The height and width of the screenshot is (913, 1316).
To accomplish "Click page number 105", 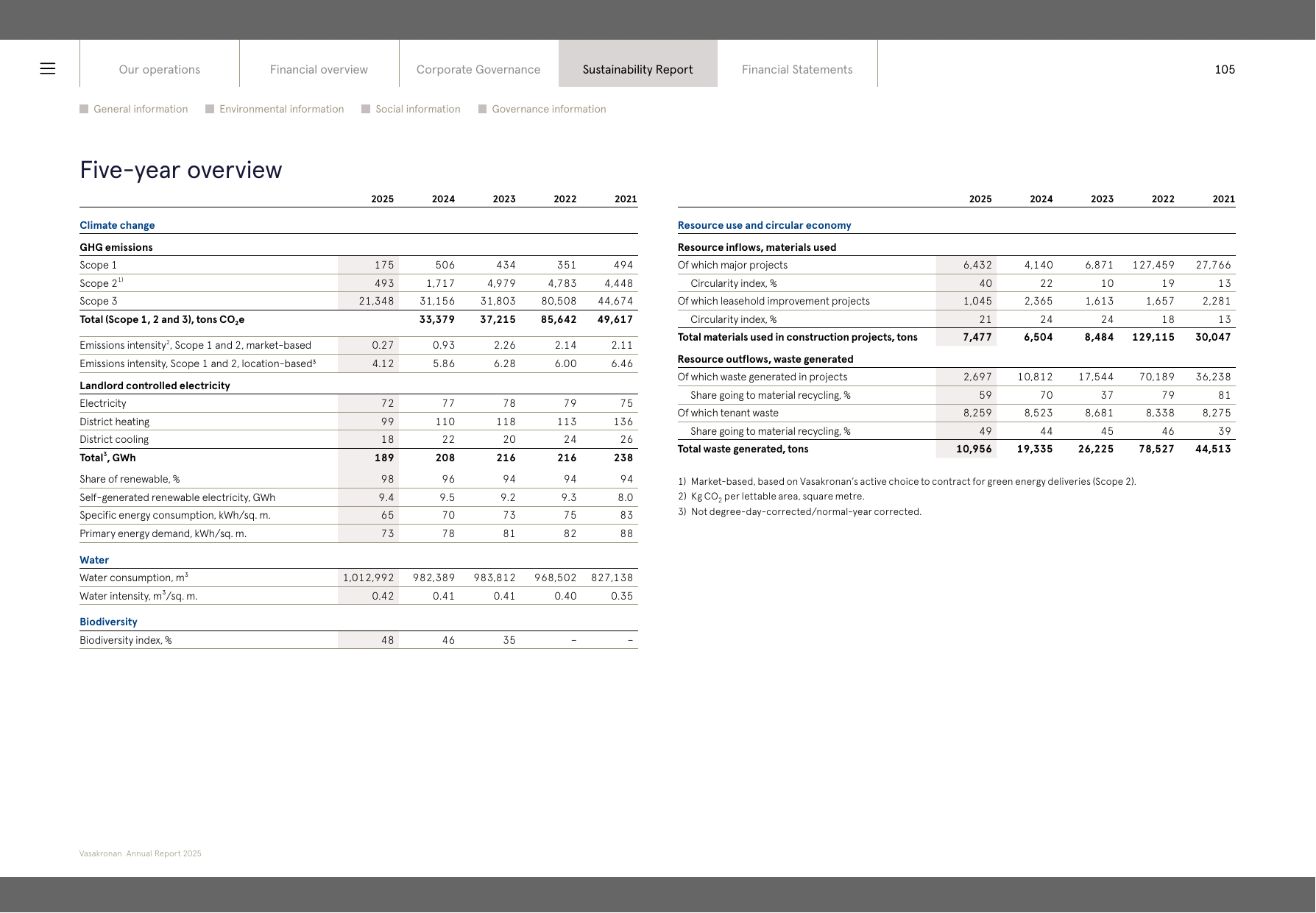I will click(x=1225, y=69).
